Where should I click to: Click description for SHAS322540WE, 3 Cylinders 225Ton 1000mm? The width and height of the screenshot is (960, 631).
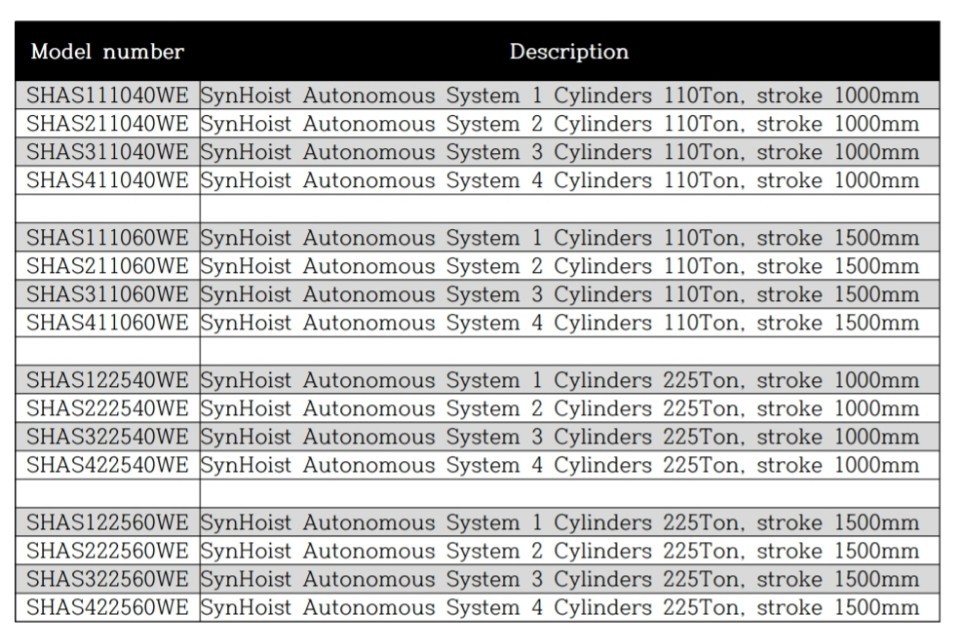click(569, 437)
